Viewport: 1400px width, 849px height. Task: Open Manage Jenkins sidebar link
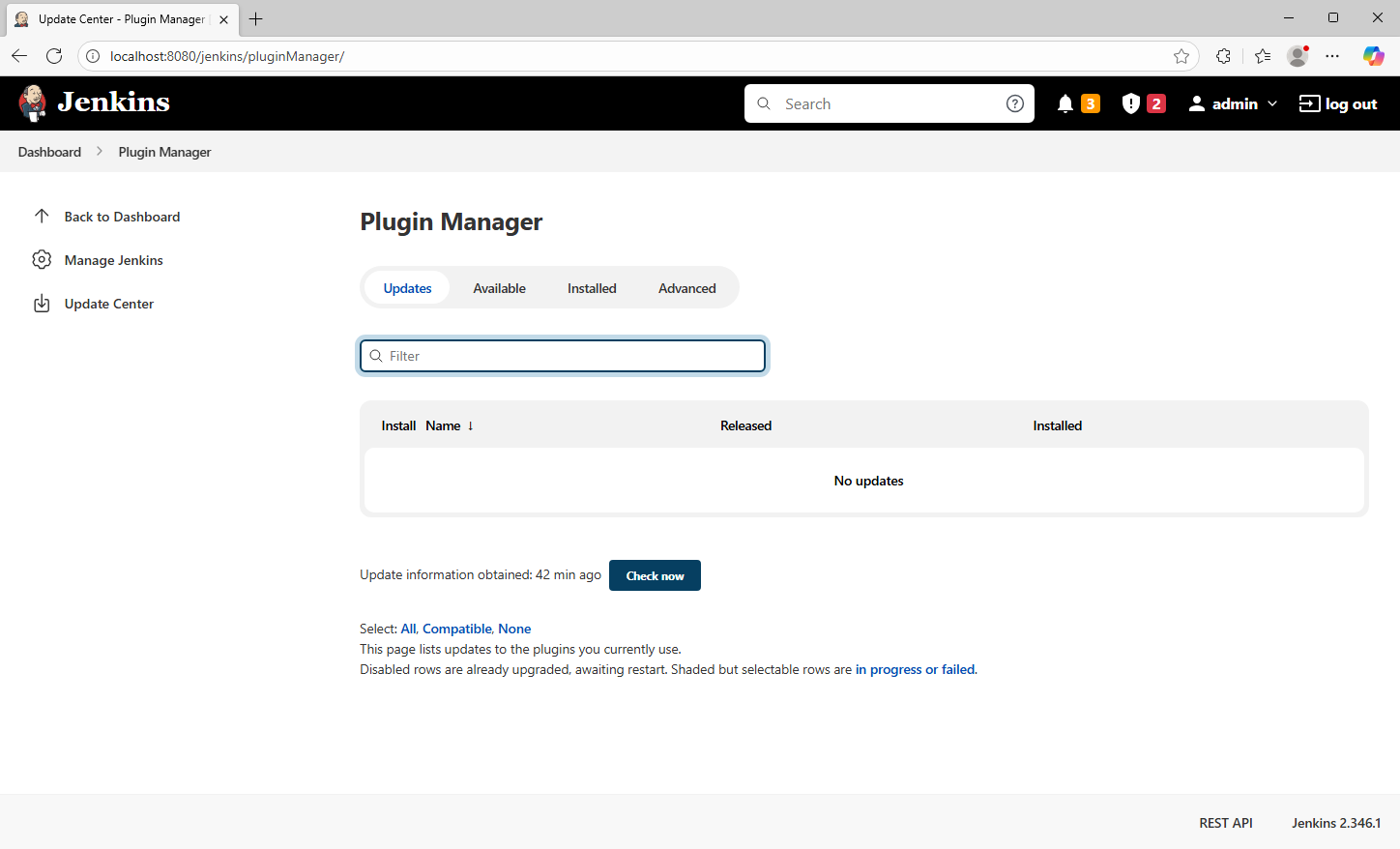113,260
